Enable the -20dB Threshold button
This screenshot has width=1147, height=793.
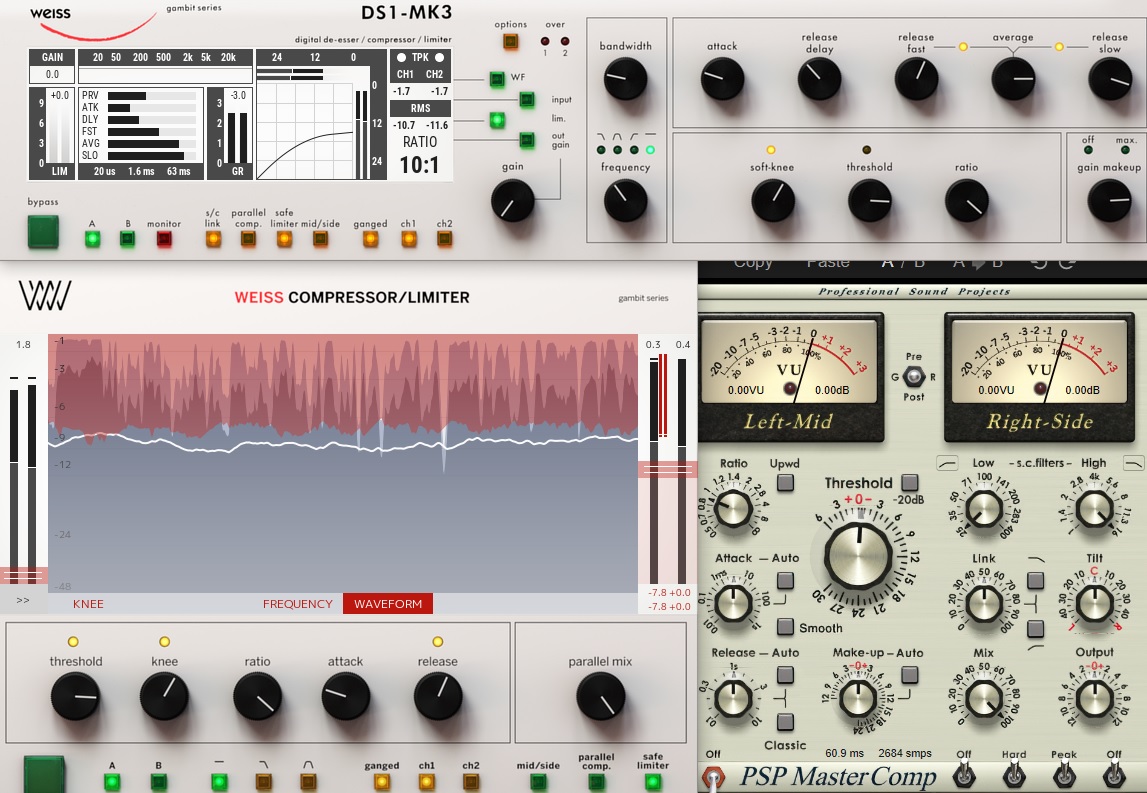910,482
